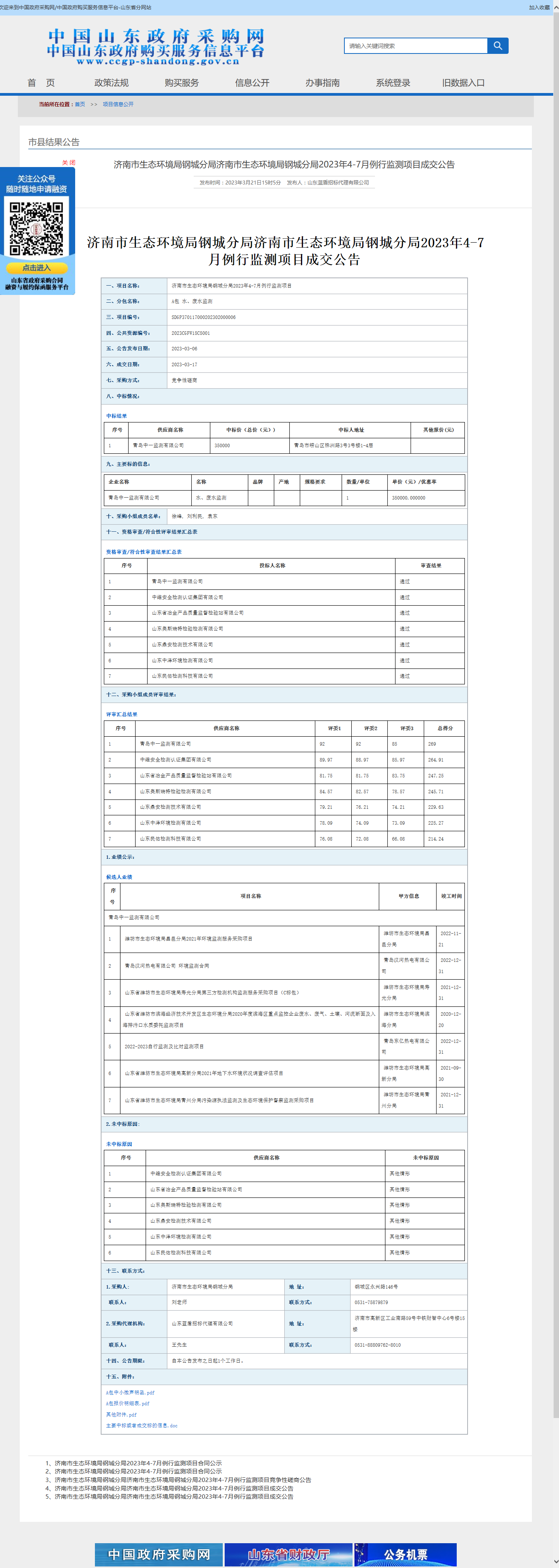Open the 政策法规 navigation menu item
The image size is (559, 1568).
pyautogui.click(x=111, y=83)
